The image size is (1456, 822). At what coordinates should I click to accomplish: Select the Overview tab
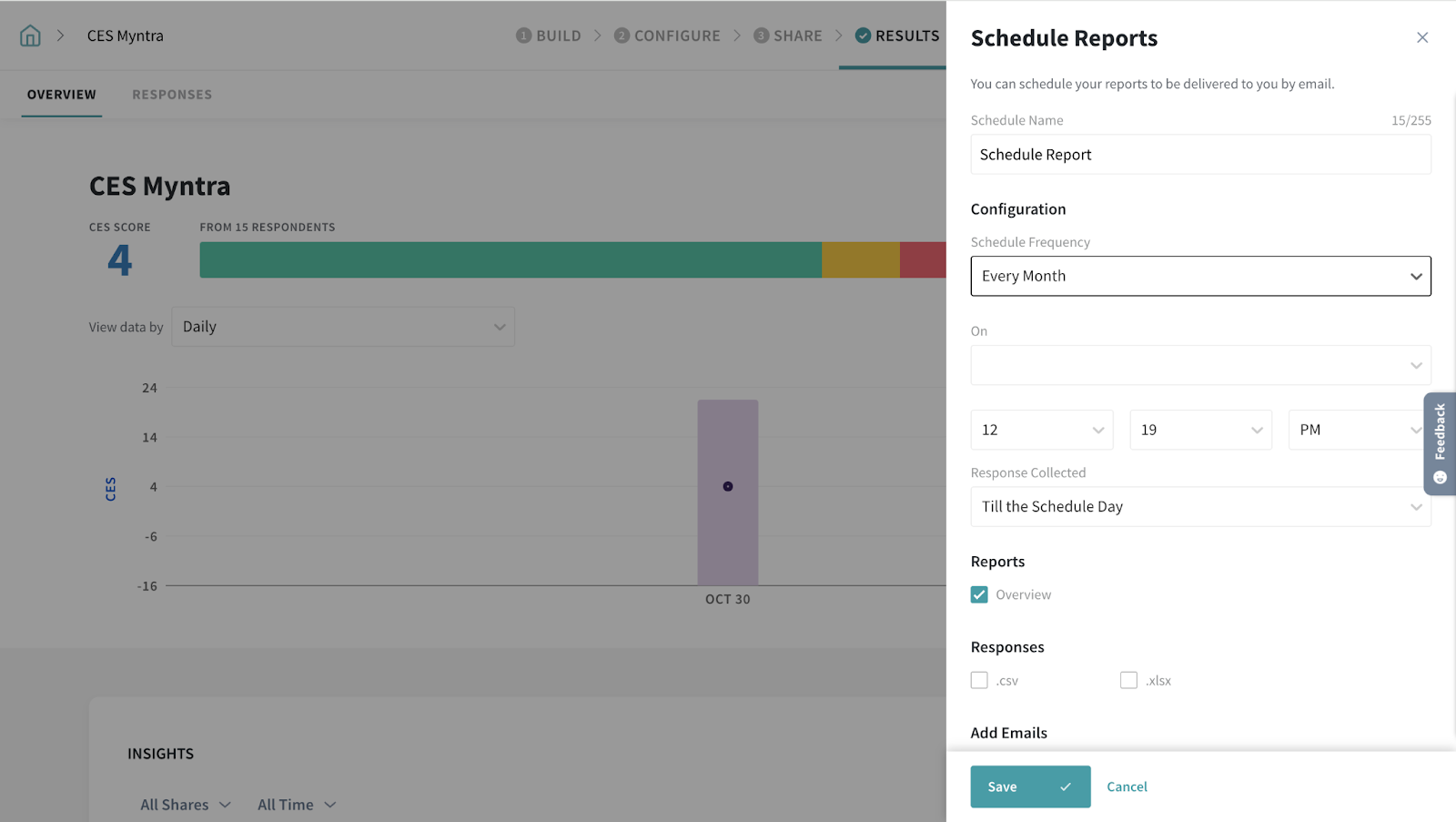[62, 95]
